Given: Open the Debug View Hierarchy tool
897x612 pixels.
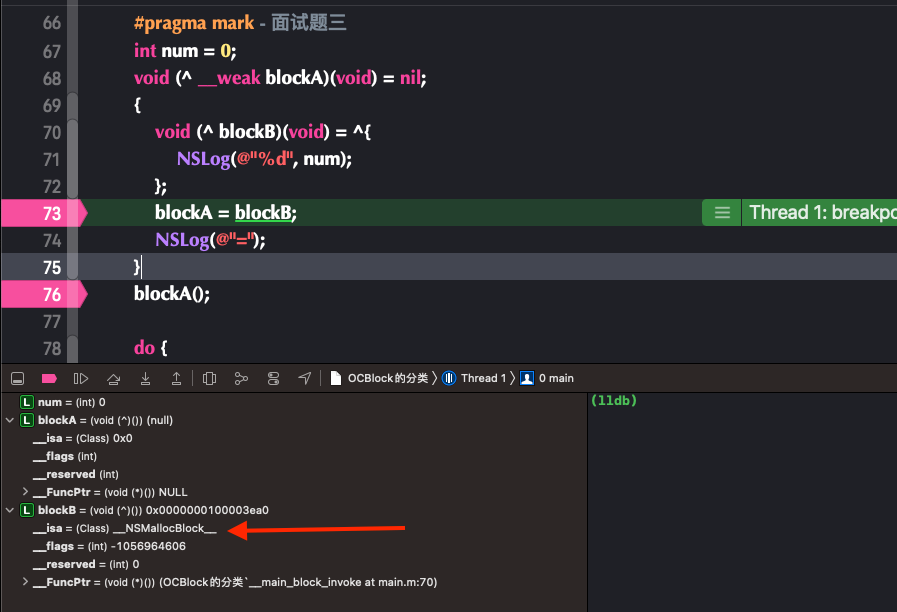Looking at the screenshot, I should tap(209, 379).
